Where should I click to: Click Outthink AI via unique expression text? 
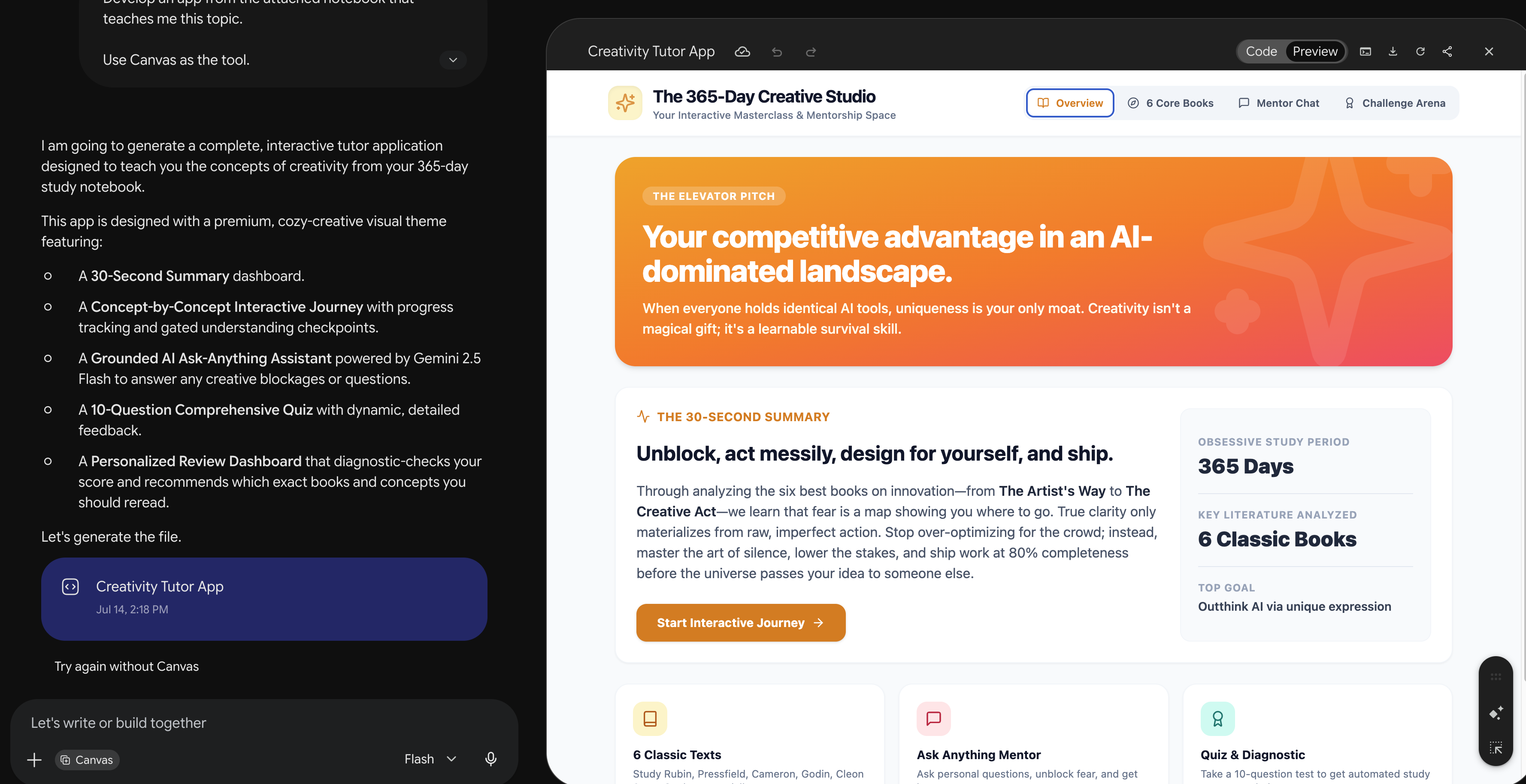(x=1294, y=606)
